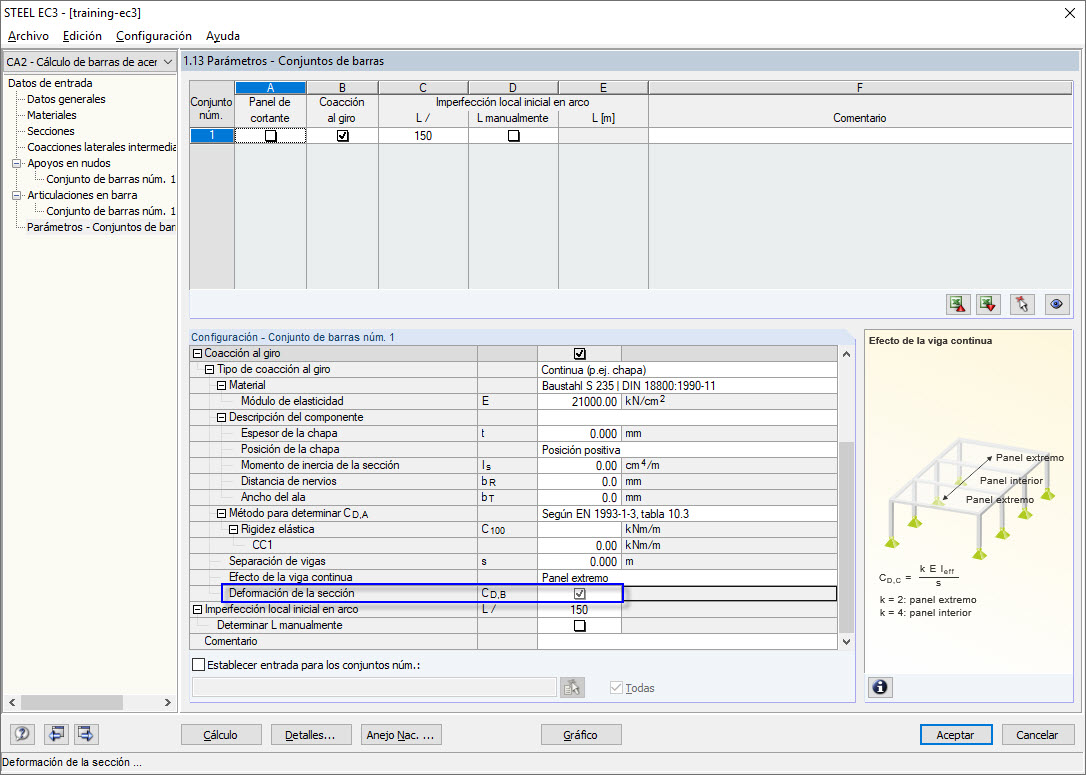The image size is (1086, 775).
Task: Click the pick-in-graphic cursor icon
Action: (x=1021, y=304)
